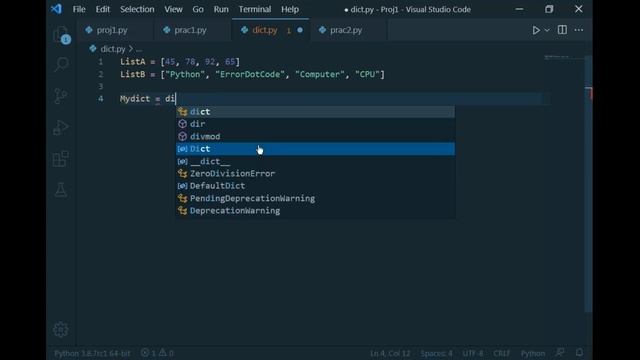Screen dimensions: 640x360
Task: Open Source Control view in activity bar
Action: pos(61,96)
